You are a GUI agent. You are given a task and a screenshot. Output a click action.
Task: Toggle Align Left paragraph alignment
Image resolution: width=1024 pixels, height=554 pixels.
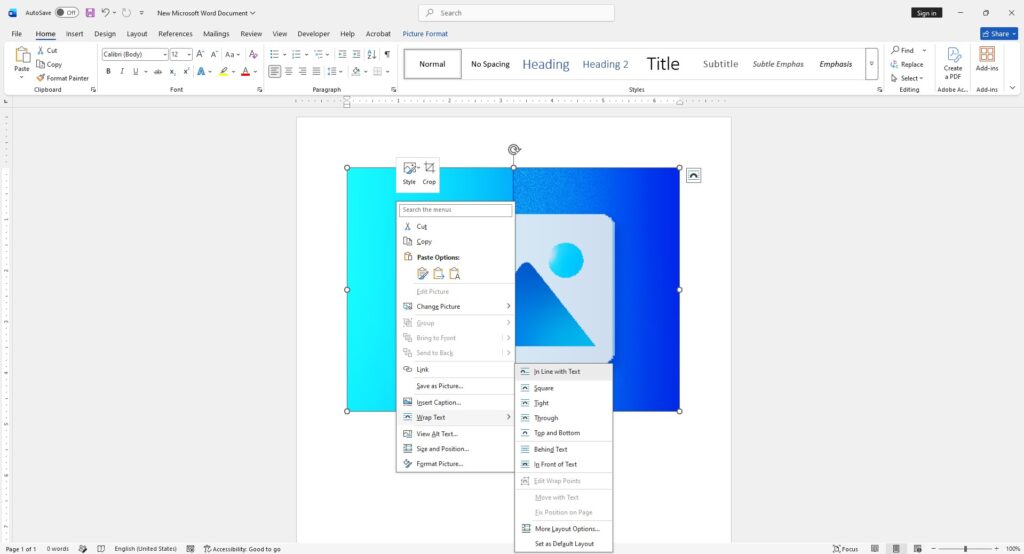coord(274,71)
